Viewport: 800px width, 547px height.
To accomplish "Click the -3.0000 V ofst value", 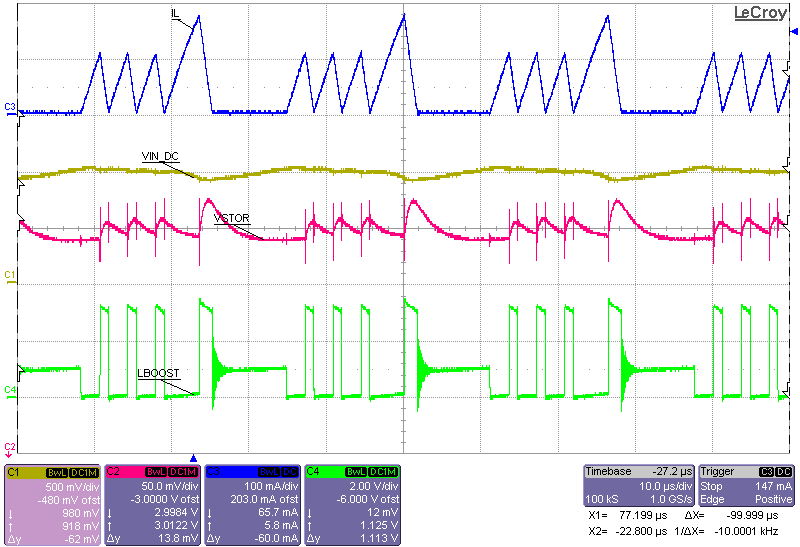I will (x=164, y=500).
